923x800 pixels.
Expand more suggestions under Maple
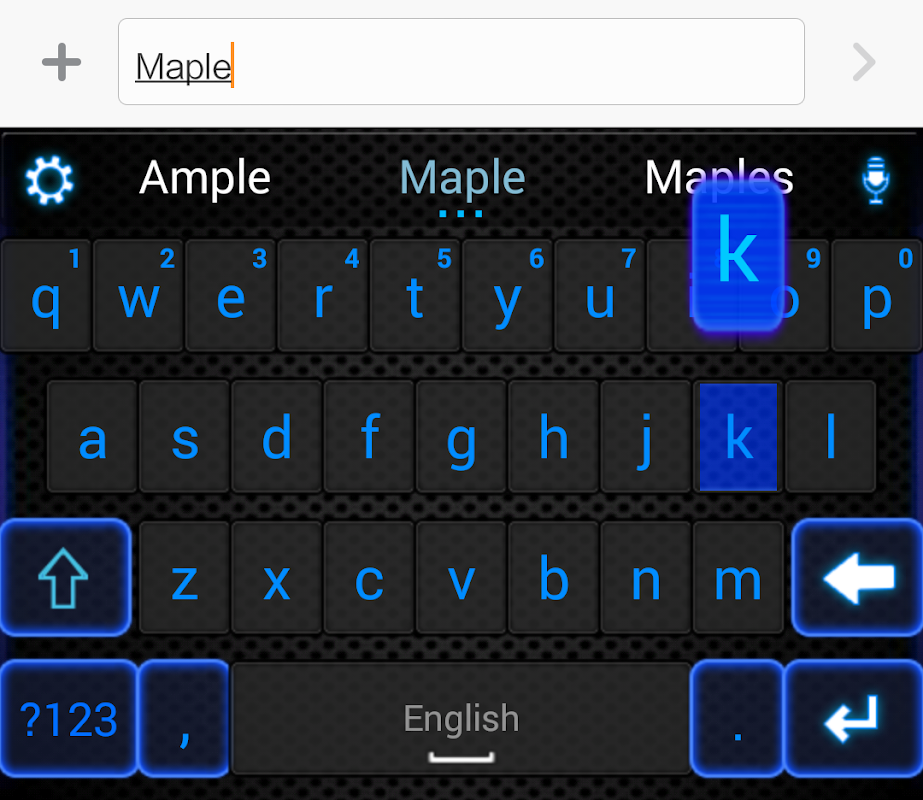point(461,214)
